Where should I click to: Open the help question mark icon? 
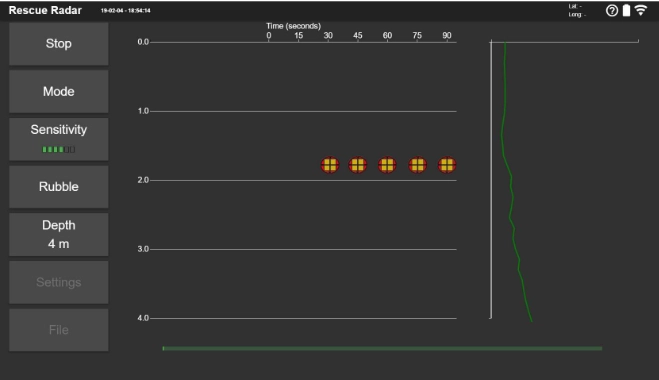coord(612,11)
